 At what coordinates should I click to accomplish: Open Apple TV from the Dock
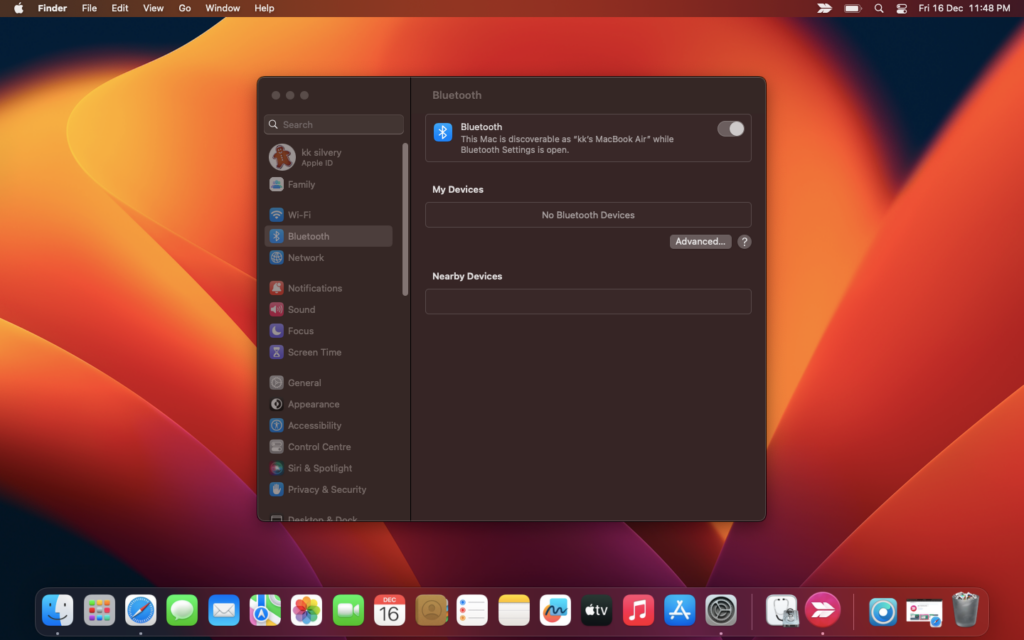pyautogui.click(x=597, y=611)
